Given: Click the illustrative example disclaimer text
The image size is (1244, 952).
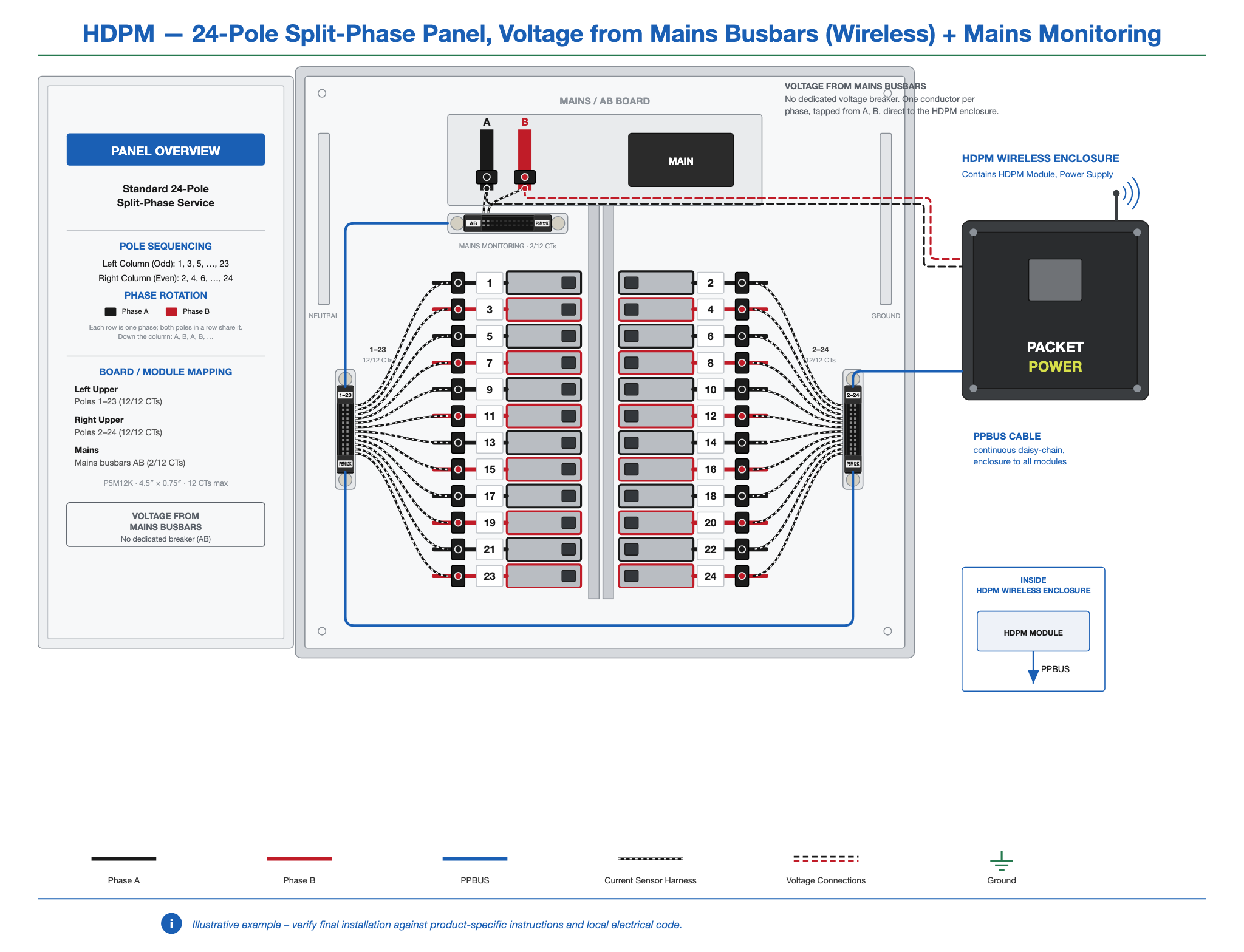Looking at the screenshot, I should tap(437, 924).
